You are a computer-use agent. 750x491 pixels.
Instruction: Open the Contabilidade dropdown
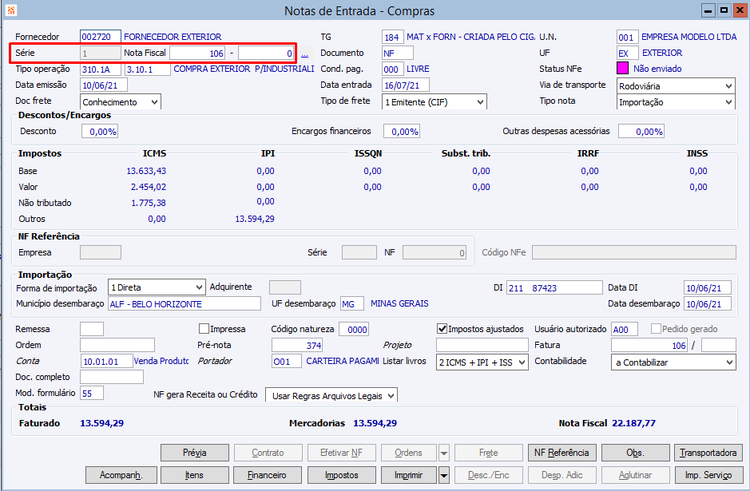pos(729,362)
